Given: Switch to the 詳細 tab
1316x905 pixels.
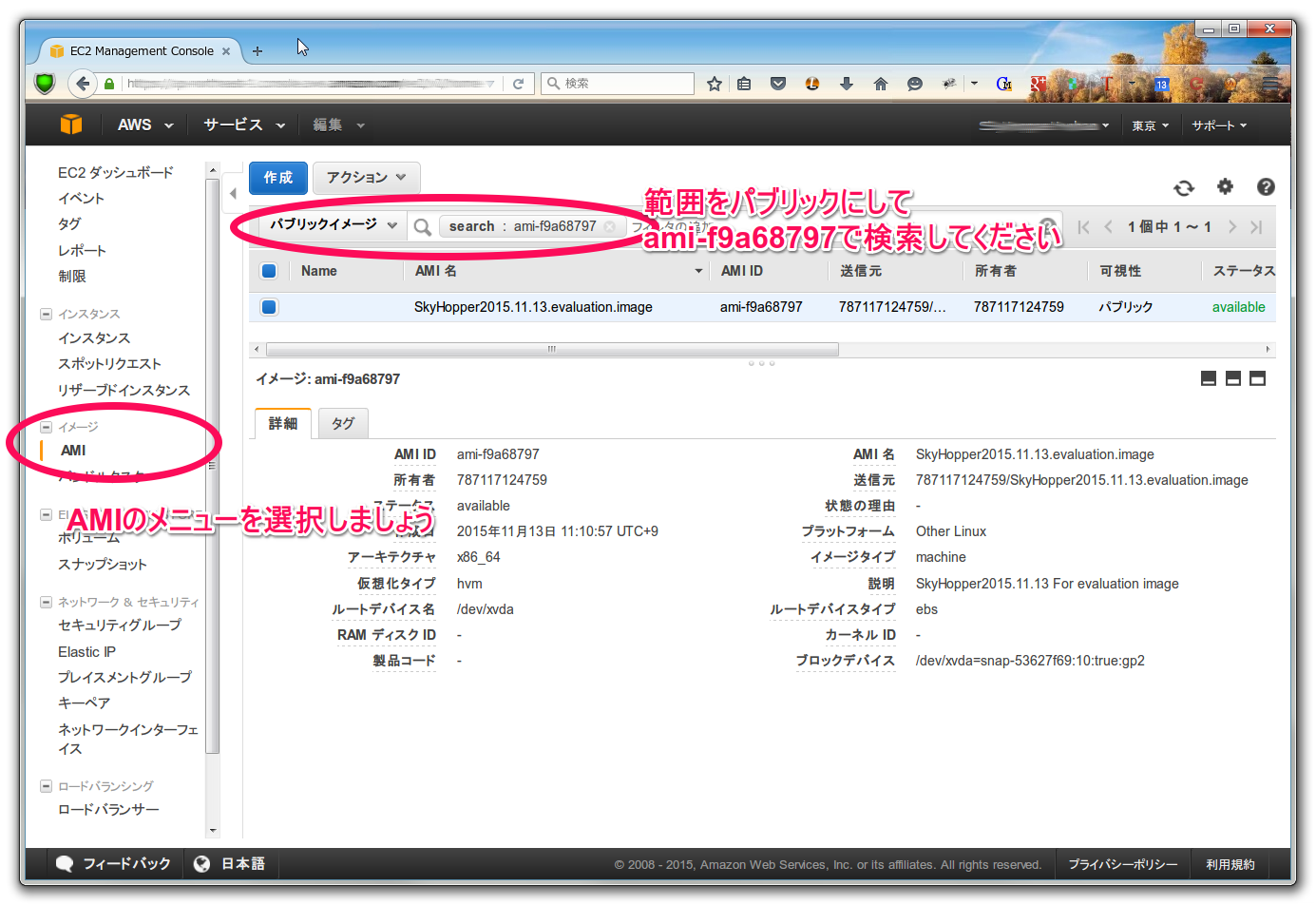Looking at the screenshot, I should coord(282,423).
